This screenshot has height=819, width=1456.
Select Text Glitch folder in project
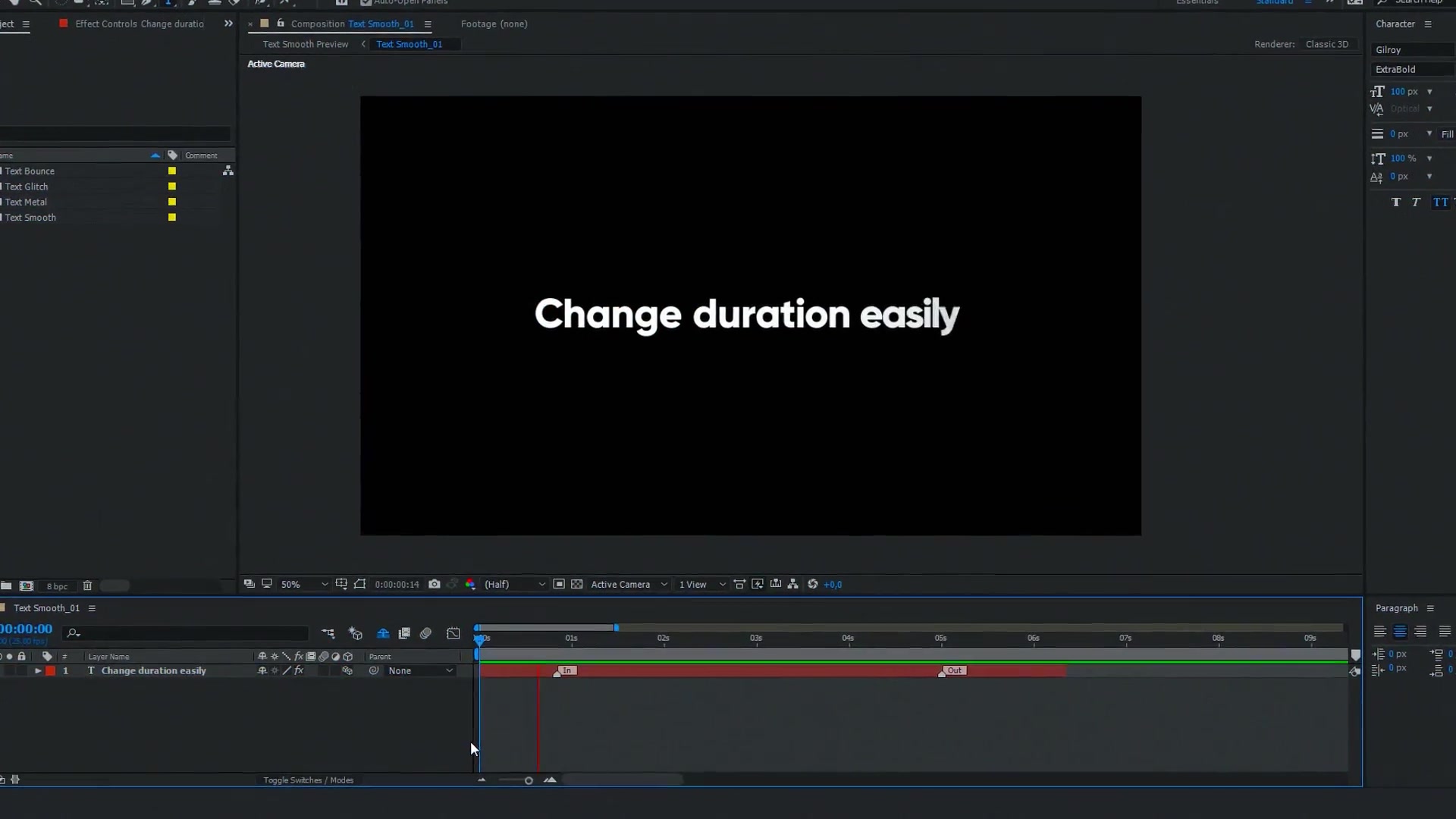[27, 187]
